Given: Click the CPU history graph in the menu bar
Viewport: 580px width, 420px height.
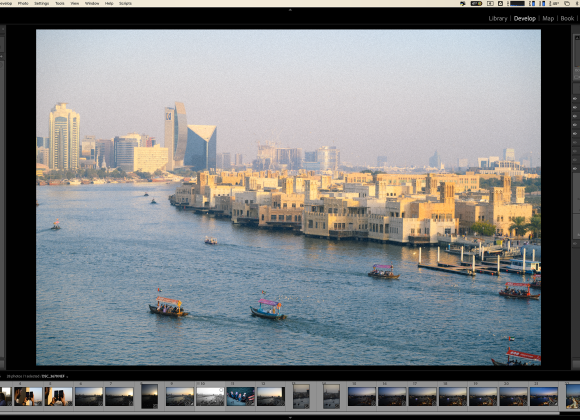Looking at the screenshot, I should (x=517, y=3).
